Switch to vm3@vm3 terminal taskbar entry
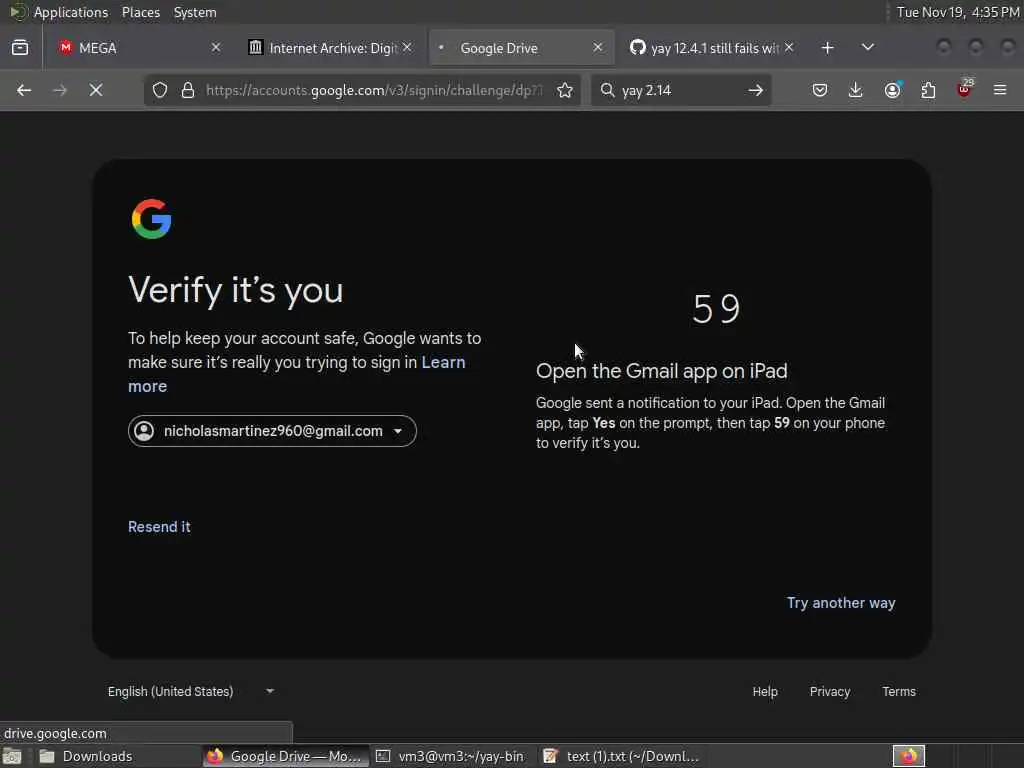The width and height of the screenshot is (1024, 768). (x=453, y=756)
